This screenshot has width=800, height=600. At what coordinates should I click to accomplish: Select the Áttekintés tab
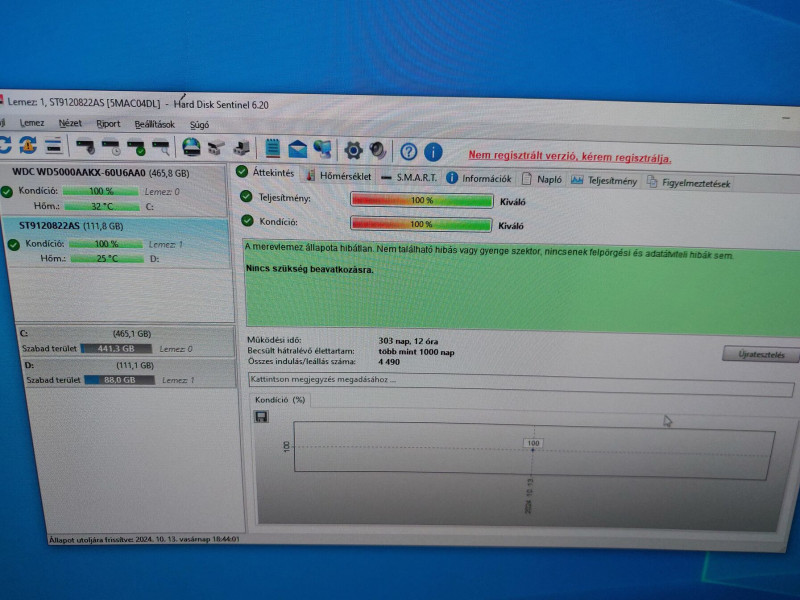[265, 172]
